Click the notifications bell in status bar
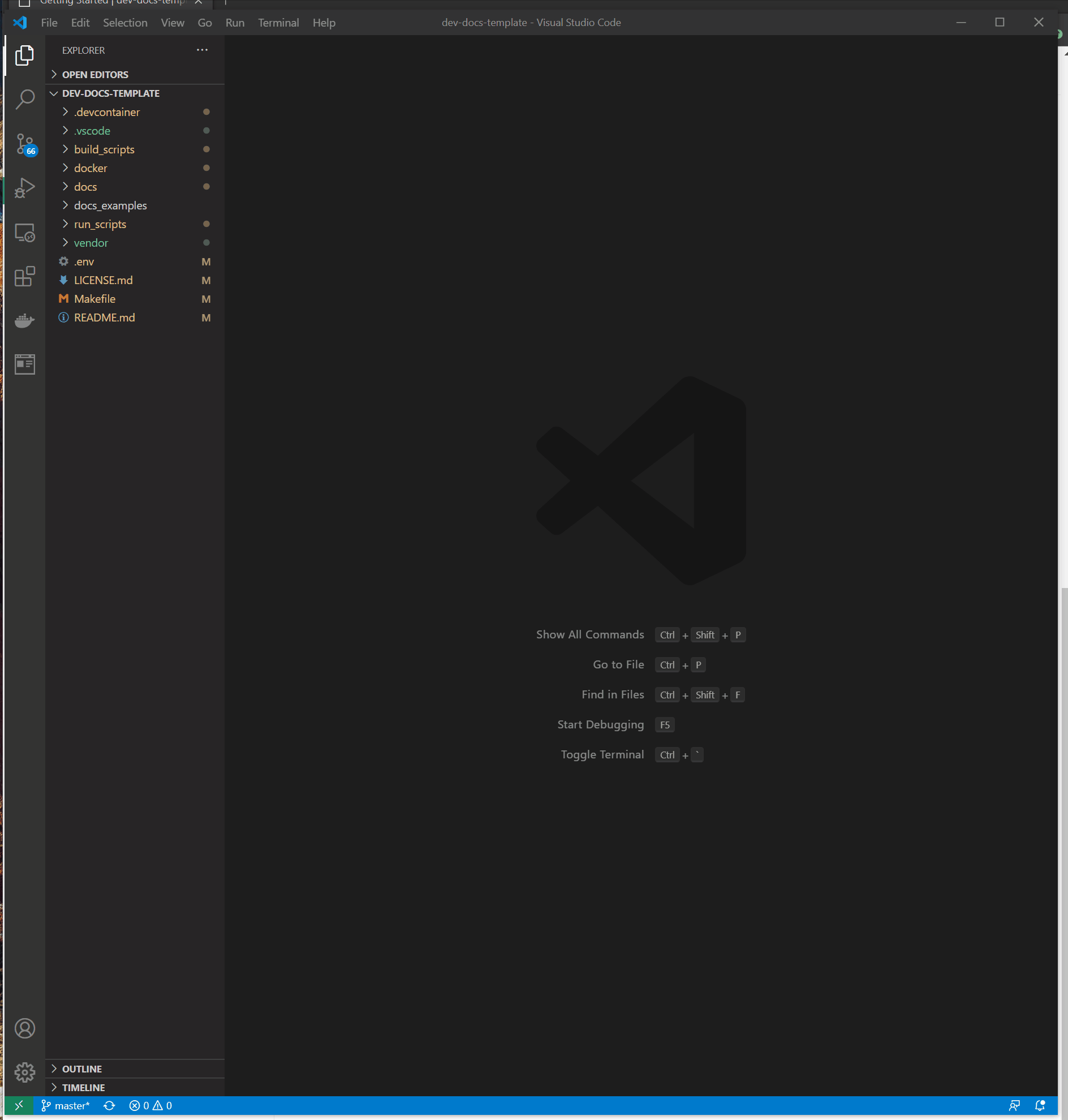1068x1120 pixels. (x=1040, y=1105)
